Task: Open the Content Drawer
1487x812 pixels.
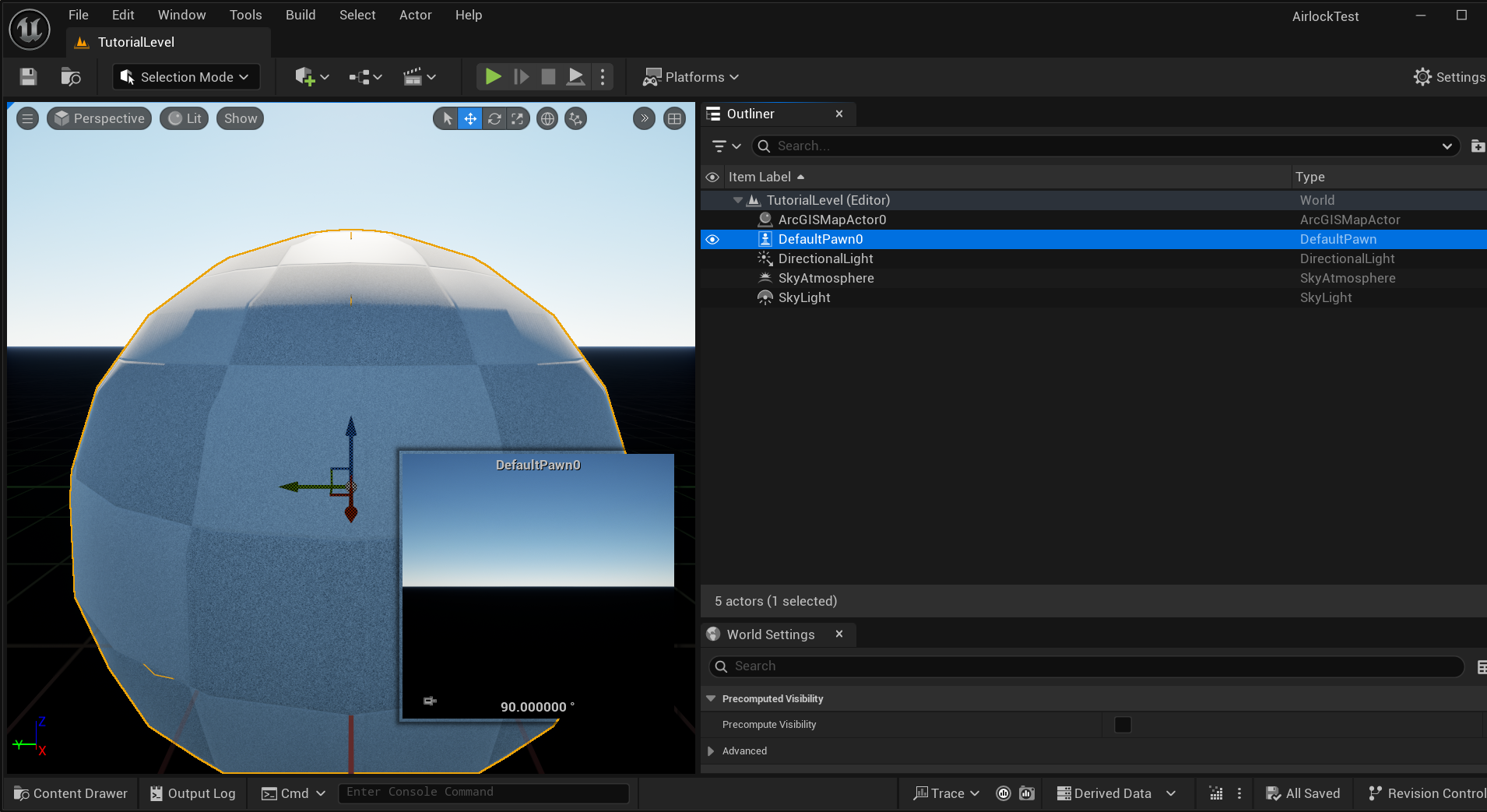Action: pyautogui.click(x=71, y=793)
